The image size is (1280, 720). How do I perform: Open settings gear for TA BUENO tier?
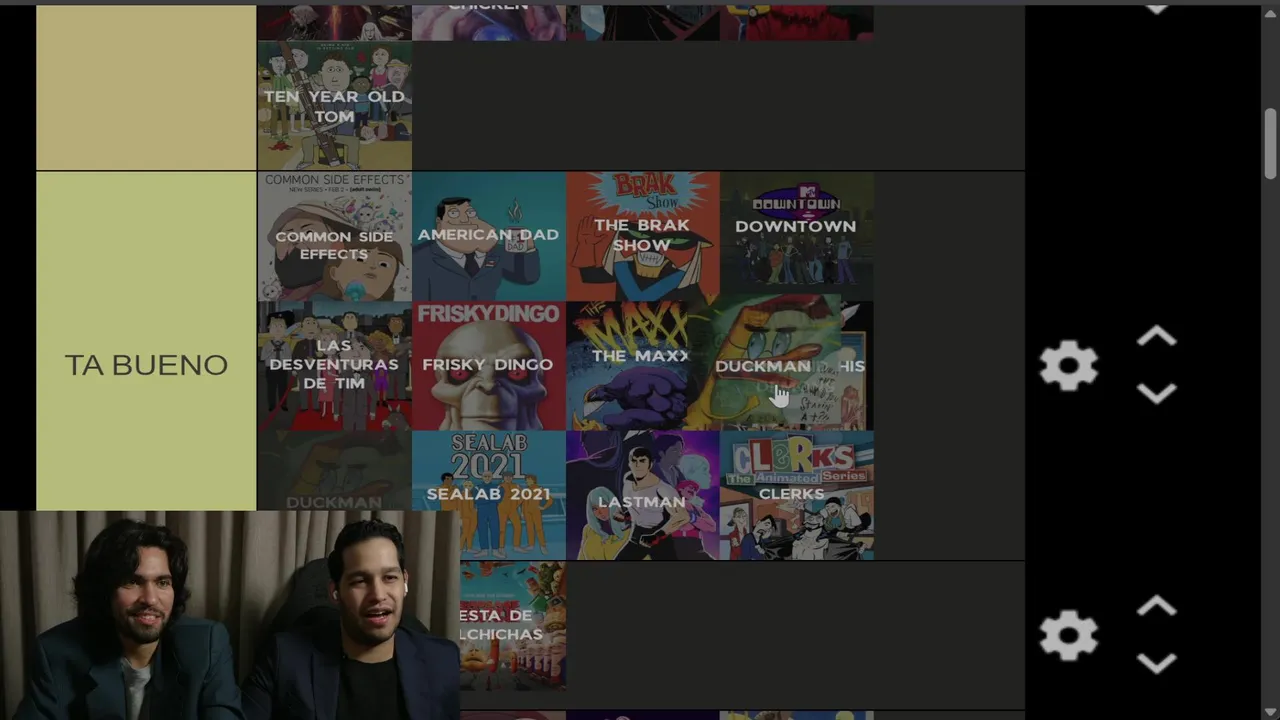pos(1068,365)
